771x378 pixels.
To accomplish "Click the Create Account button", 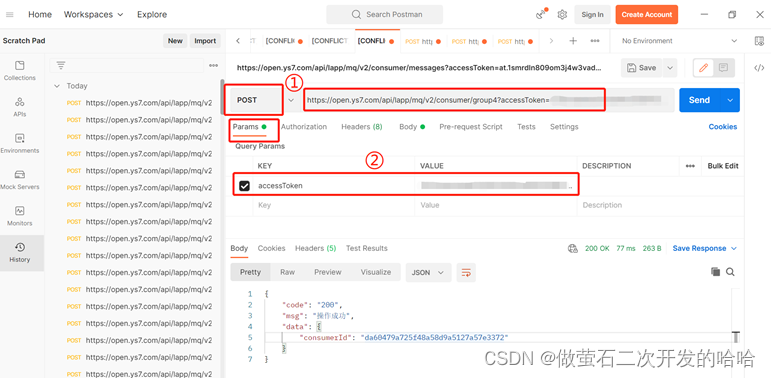I will tap(647, 15).
